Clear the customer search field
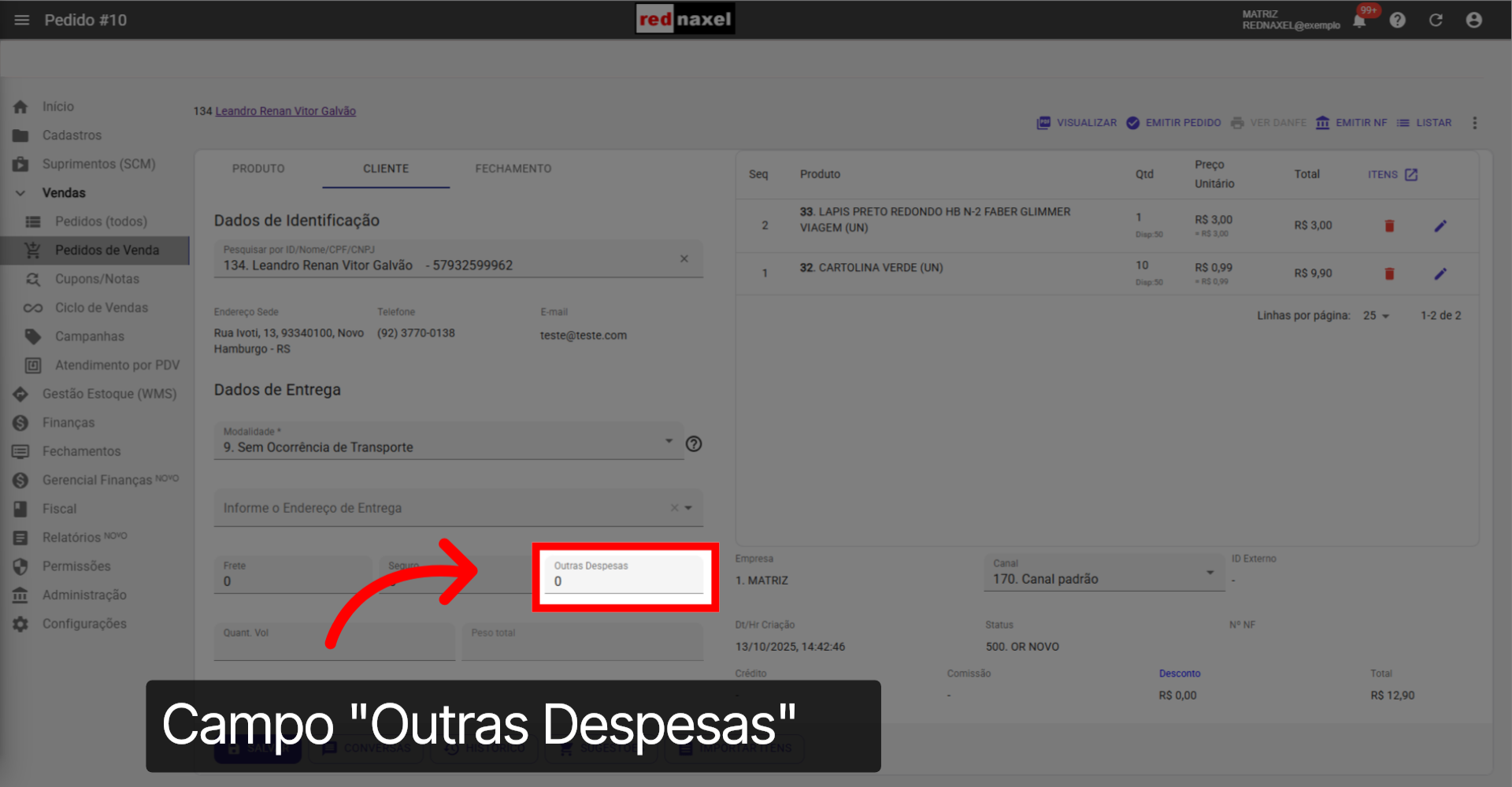 click(x=684, y=258)
